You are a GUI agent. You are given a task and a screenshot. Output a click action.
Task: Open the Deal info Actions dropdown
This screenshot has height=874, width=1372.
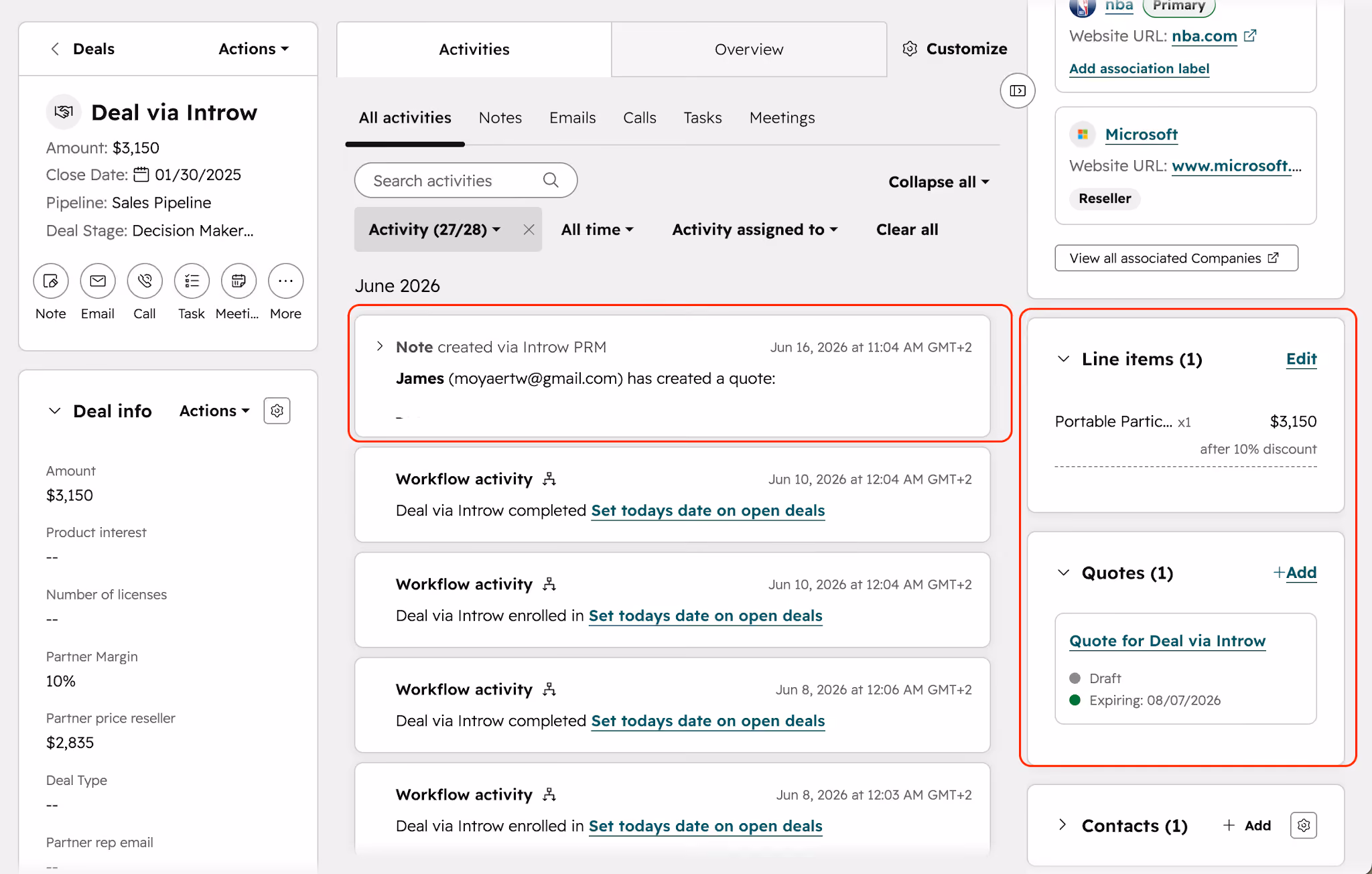point(214,411)
